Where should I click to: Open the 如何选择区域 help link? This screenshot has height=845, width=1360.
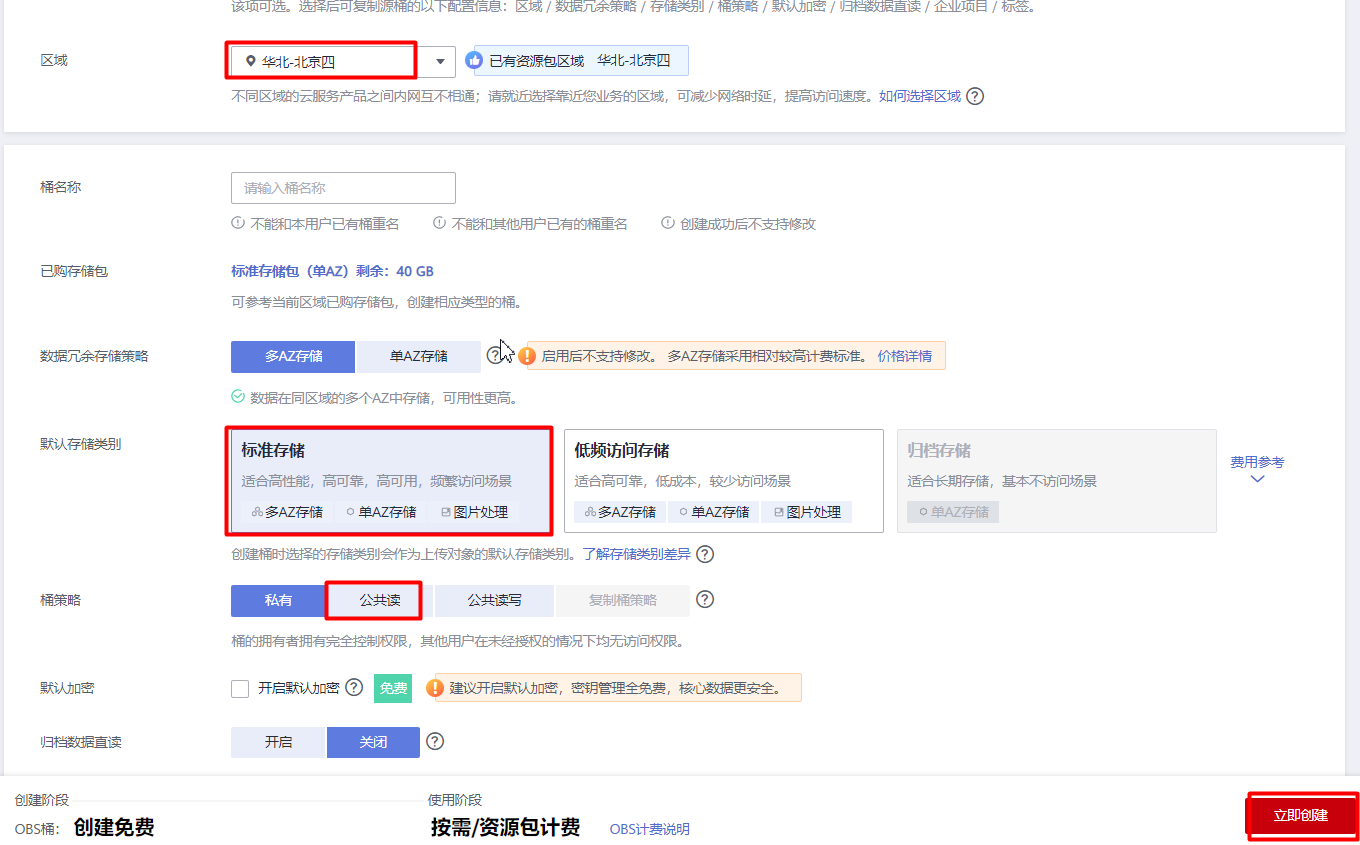[x=920, y=97]
